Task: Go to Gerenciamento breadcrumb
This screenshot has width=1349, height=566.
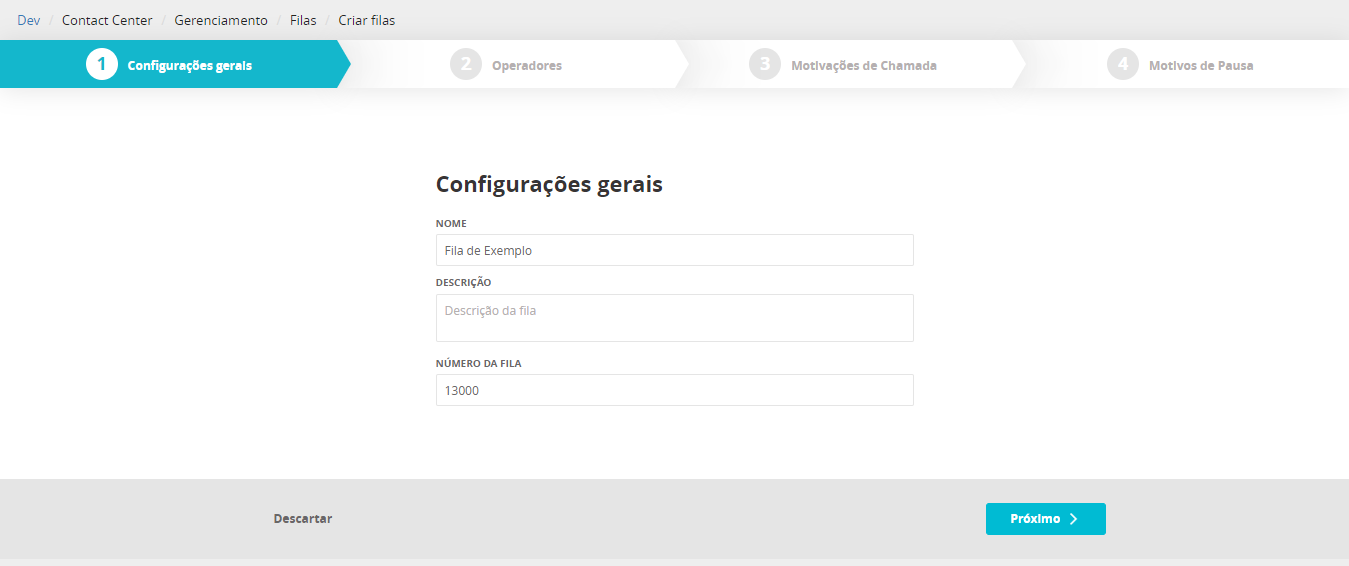Action: pyautogui.click(x=221, y=20)
